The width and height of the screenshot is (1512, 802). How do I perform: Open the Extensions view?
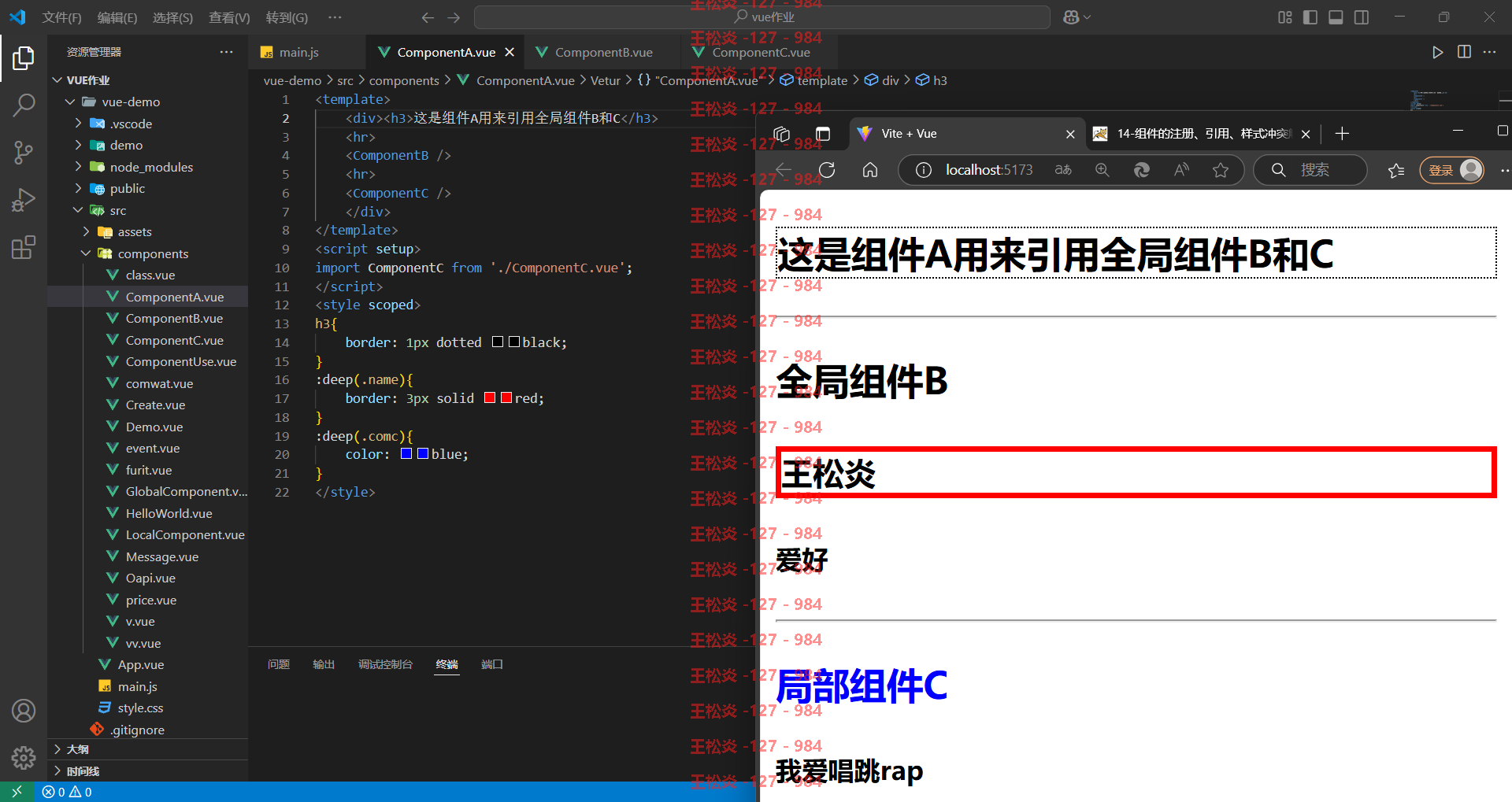24,247
